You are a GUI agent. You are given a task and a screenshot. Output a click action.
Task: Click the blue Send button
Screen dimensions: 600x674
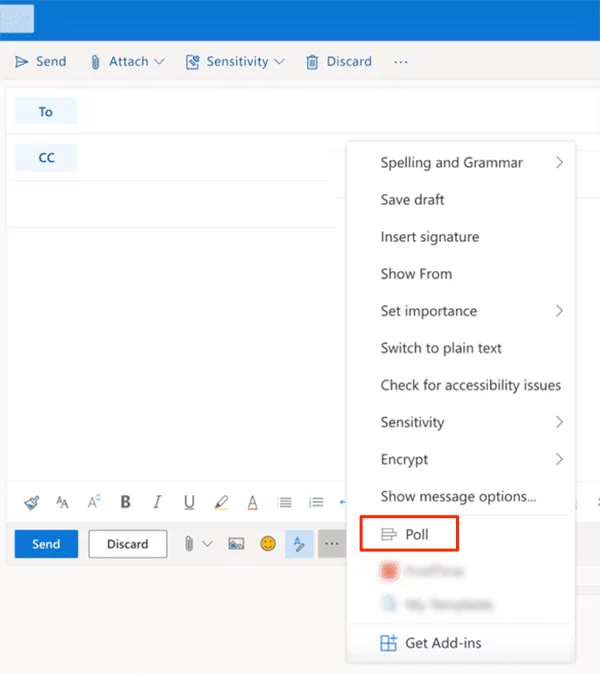point(46,544)
